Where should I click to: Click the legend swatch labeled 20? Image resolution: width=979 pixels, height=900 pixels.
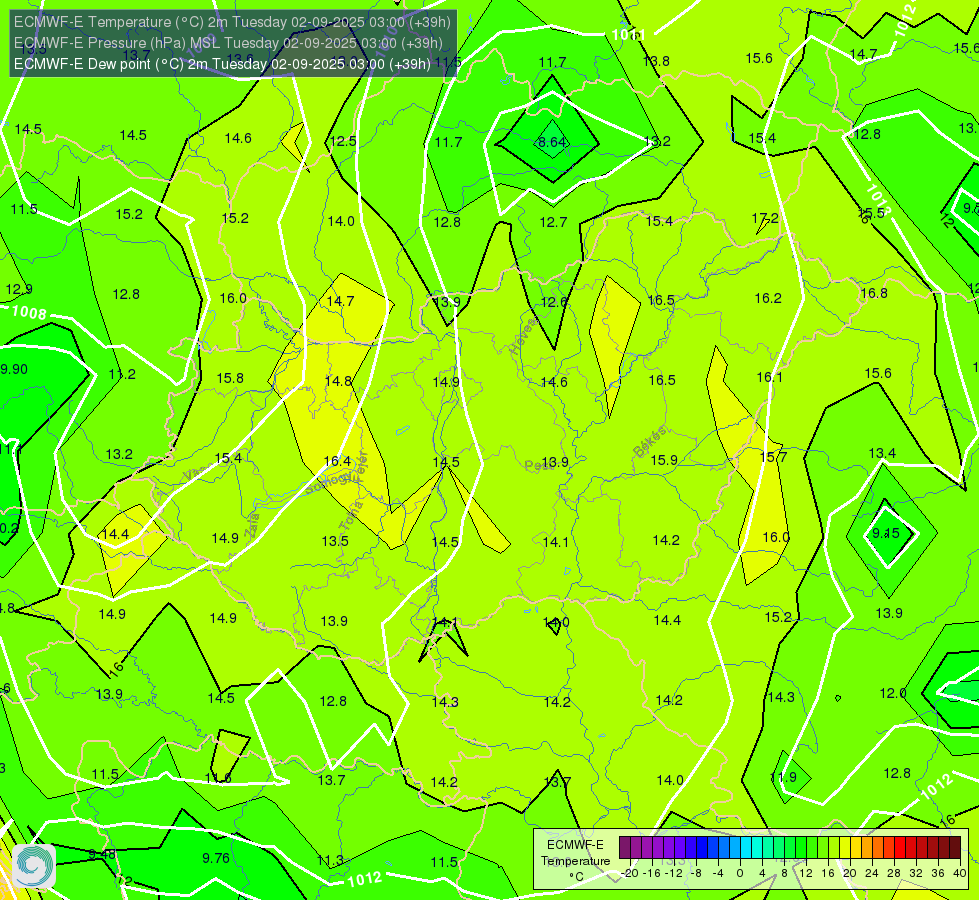point(845,848)
